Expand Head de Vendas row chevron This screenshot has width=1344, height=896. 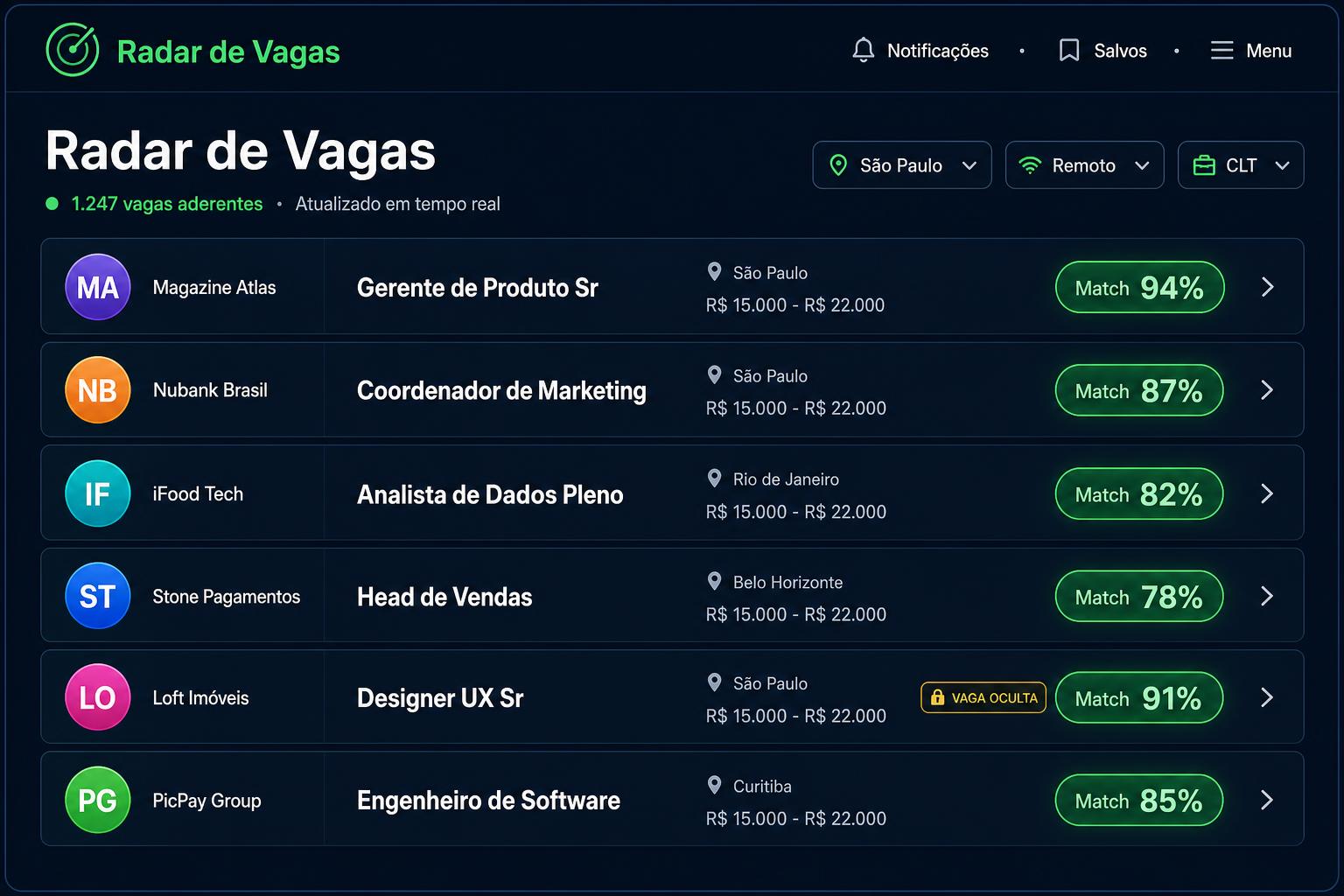[1267, 596]
